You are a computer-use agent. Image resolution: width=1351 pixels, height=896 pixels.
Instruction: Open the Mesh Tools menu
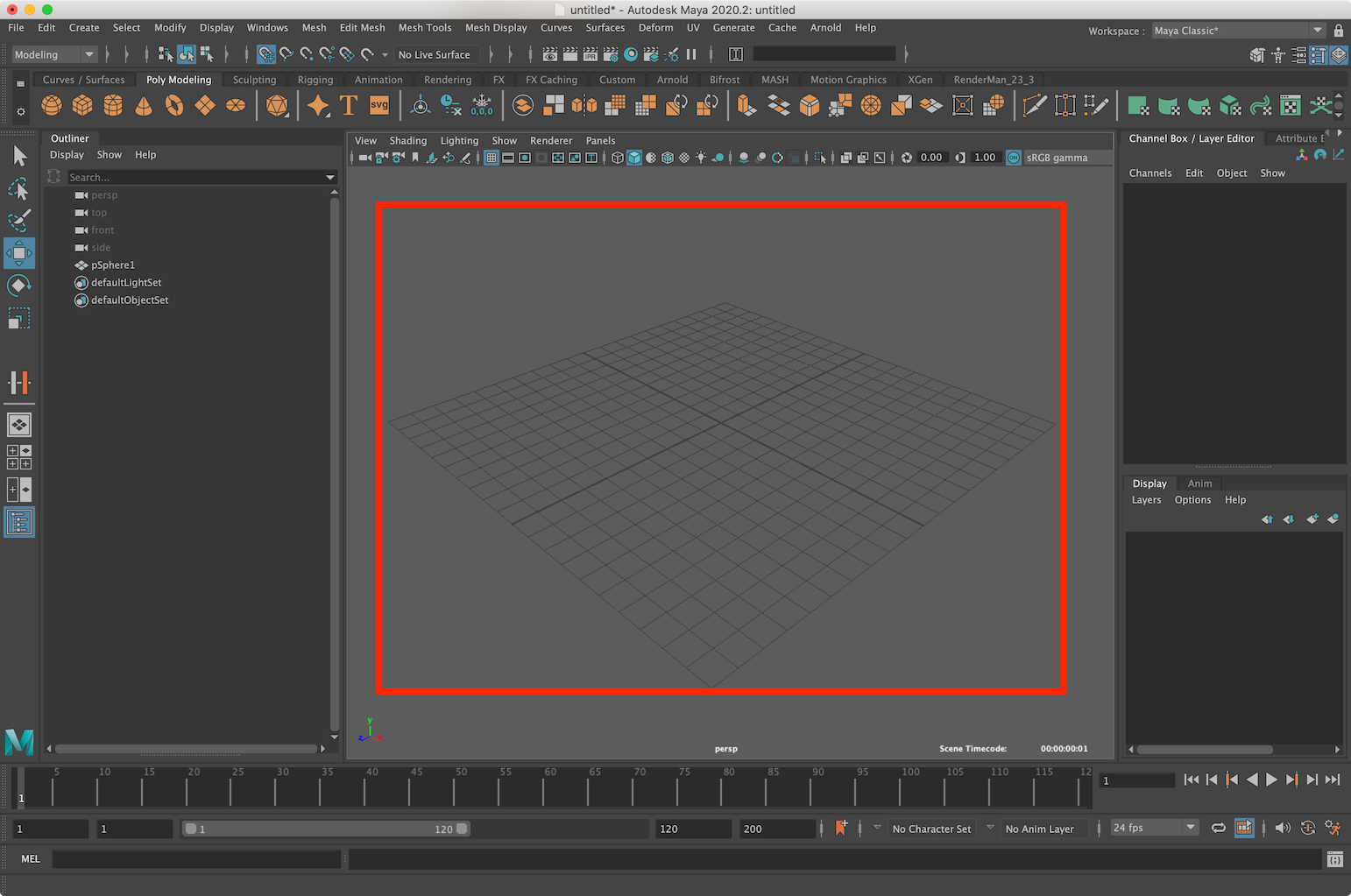425,28
